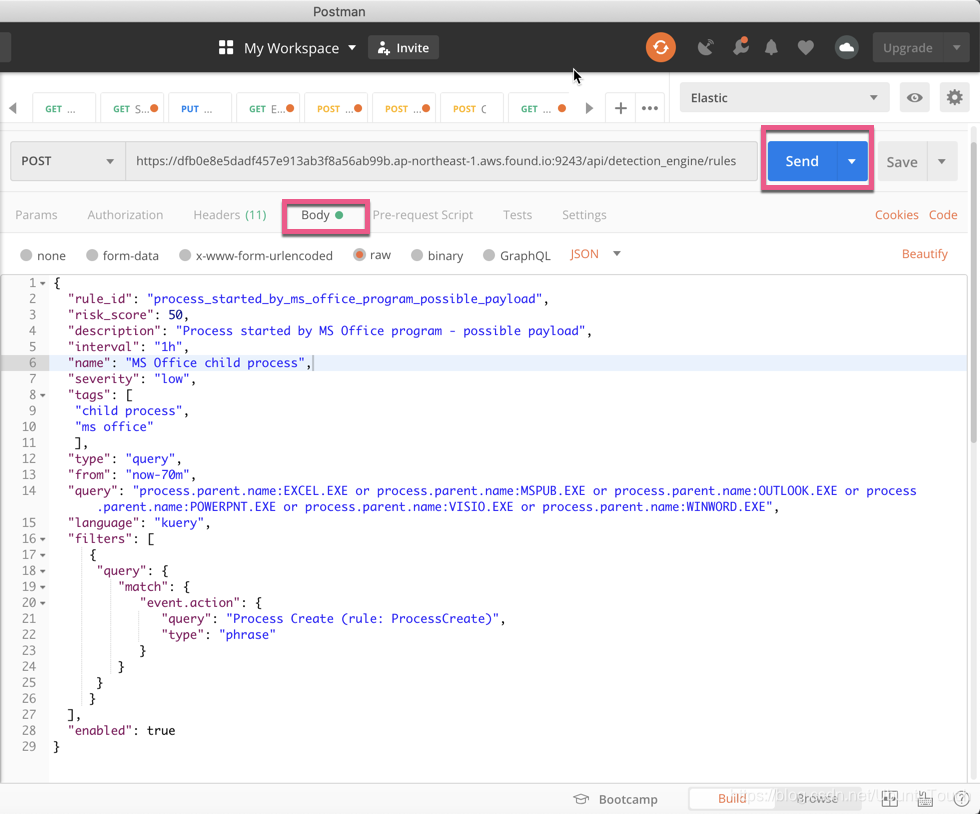Open the POST method dropdown
980x814 pixels.
click(68, 161)
